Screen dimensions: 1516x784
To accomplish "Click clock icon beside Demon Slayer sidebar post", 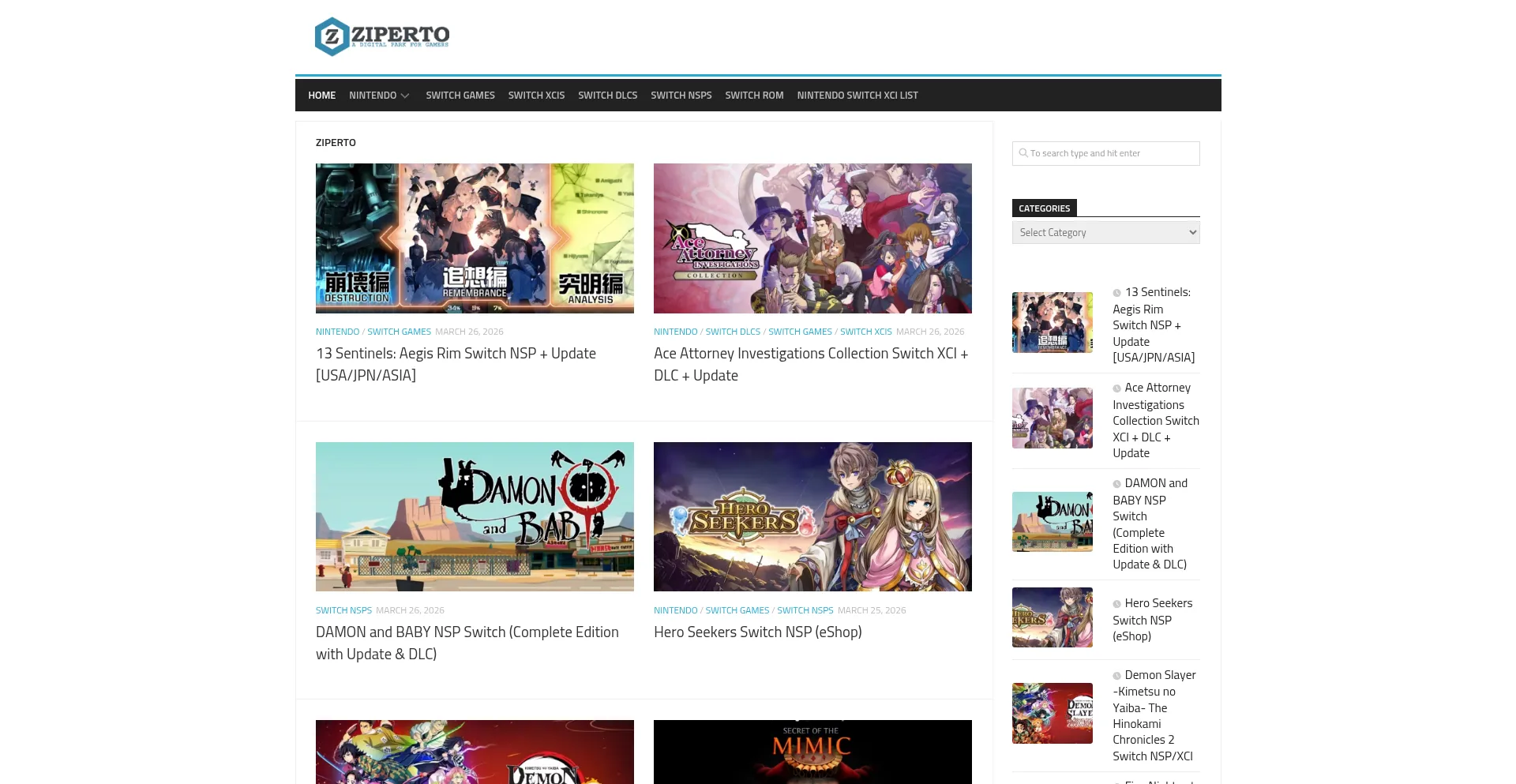I will (x=1117, y=676).
